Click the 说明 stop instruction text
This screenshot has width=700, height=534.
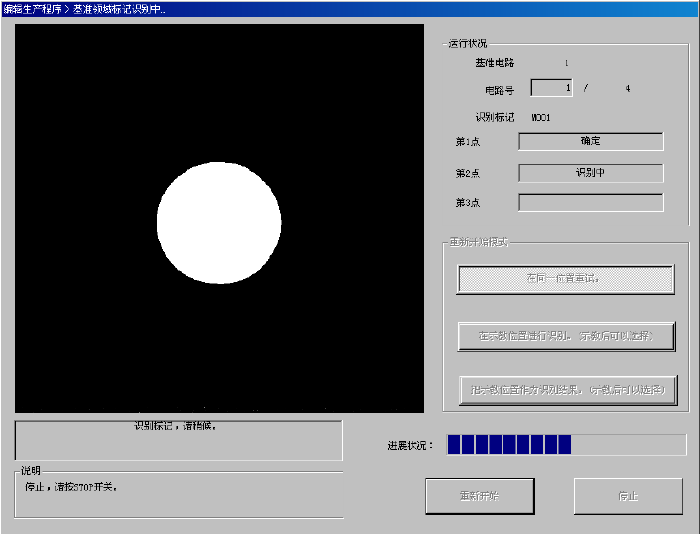click(x=71, y=487)
